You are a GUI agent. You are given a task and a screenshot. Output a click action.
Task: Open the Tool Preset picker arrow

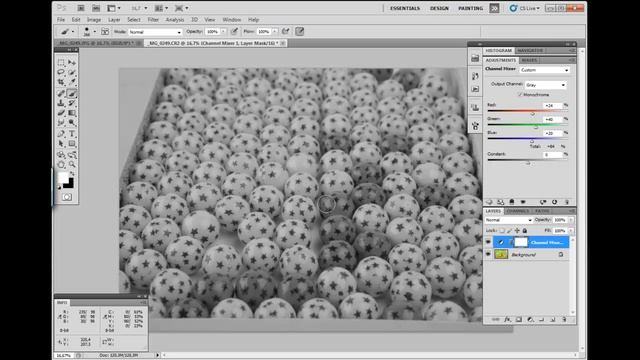pyautogui.click(x=73, y=31)
